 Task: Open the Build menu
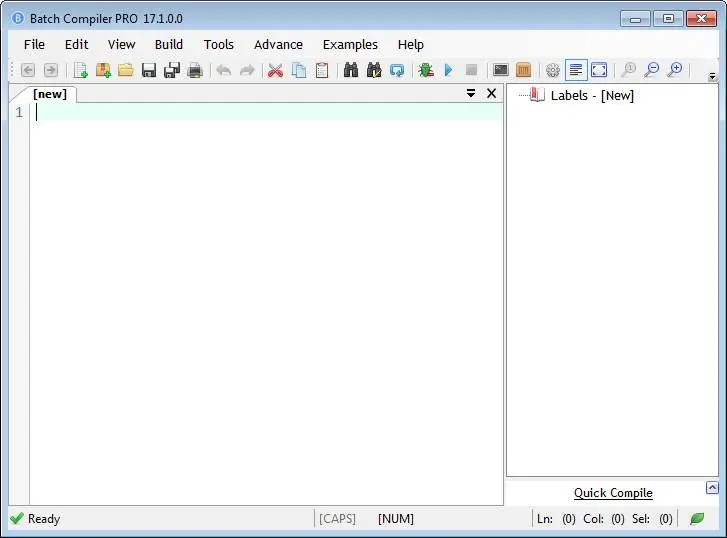(x=169, y=45)
